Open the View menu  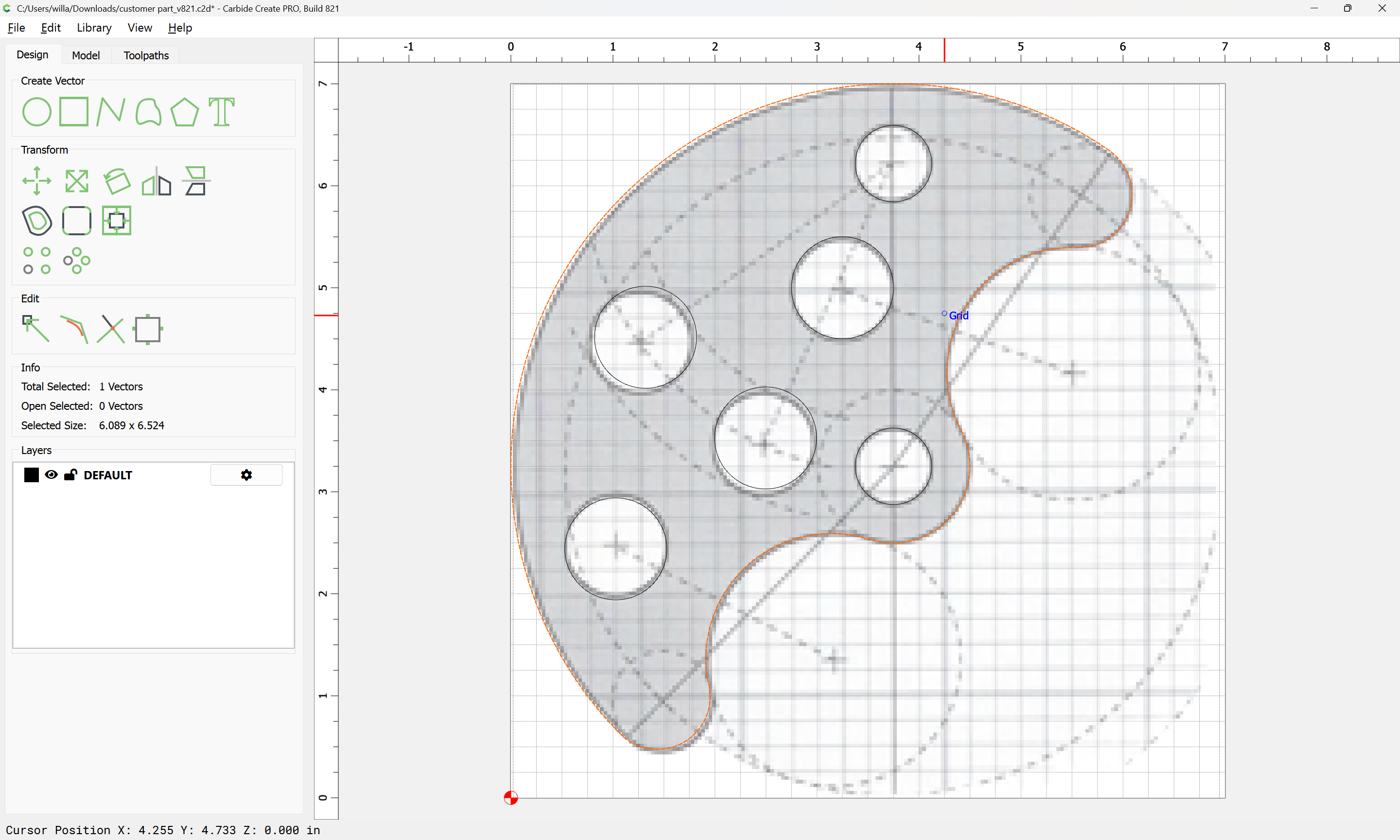[x=140, y=28]
